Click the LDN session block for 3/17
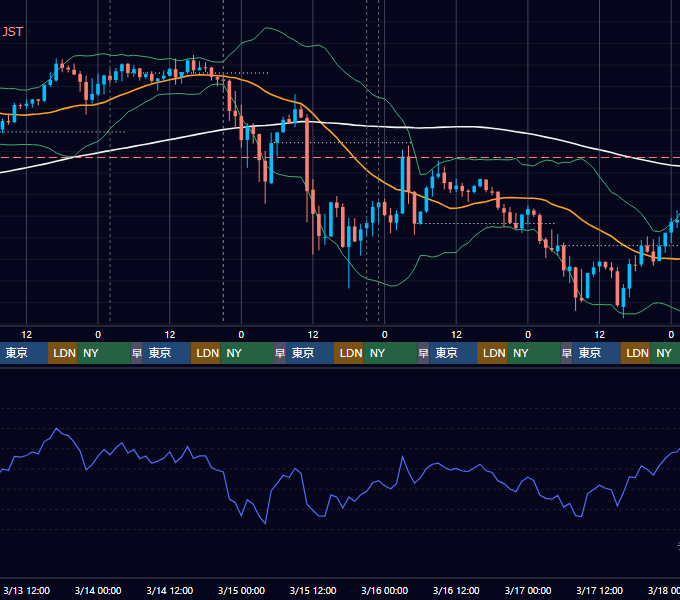 point(635,353)
